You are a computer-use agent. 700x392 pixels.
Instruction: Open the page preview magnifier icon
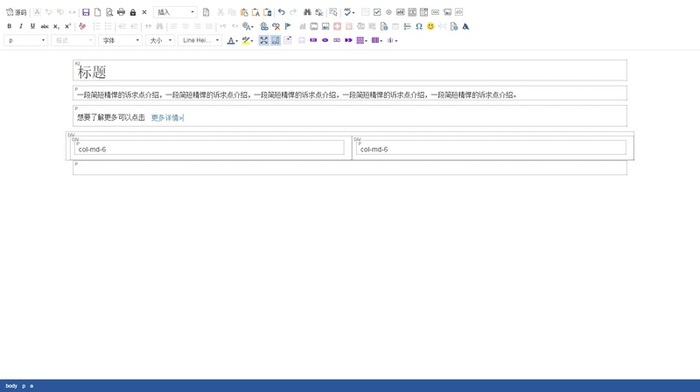[x=109, y=12]
